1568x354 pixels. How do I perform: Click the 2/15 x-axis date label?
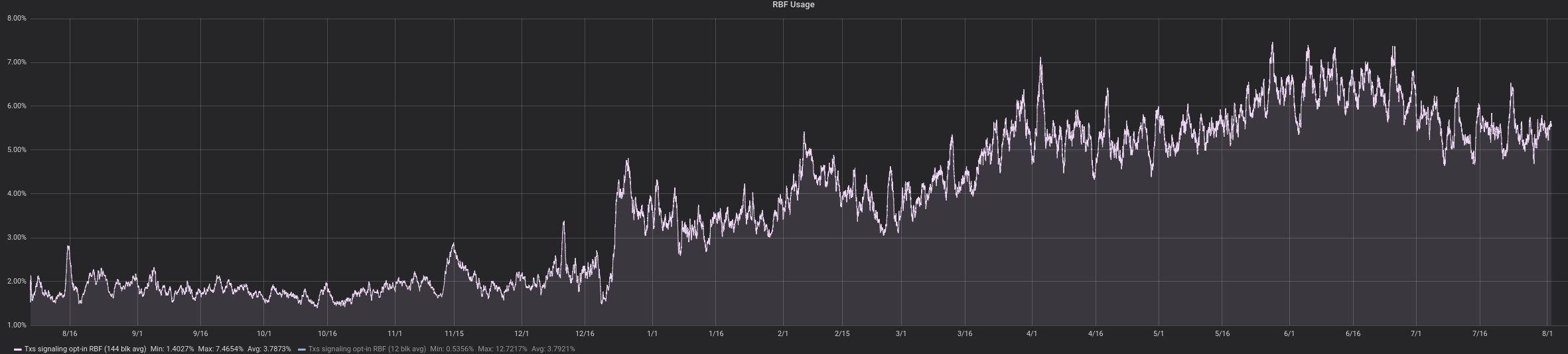pos(842,333)
